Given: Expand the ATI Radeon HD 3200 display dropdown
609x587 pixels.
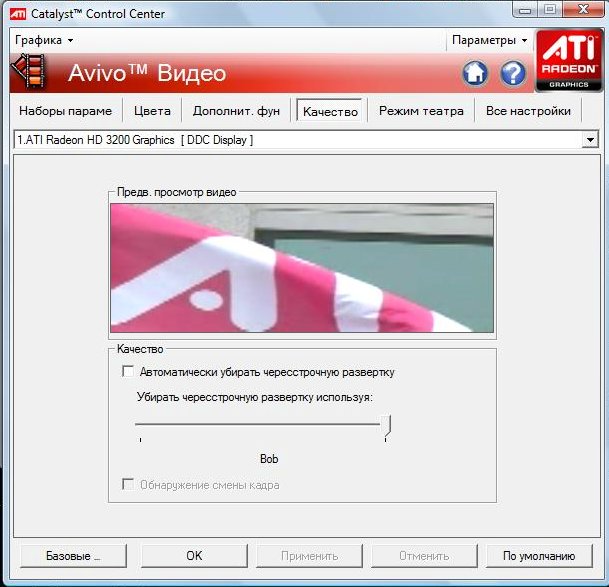Looking at the screenshot, I should (590, 139).
